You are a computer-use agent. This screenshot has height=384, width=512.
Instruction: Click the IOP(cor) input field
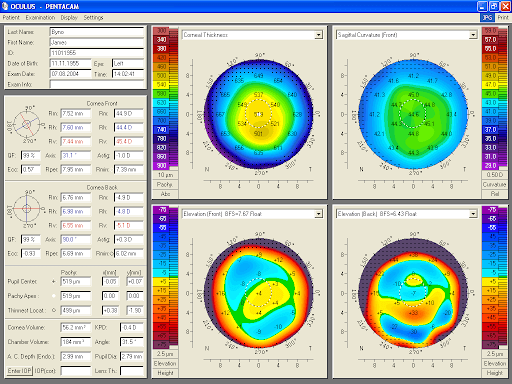76,371
